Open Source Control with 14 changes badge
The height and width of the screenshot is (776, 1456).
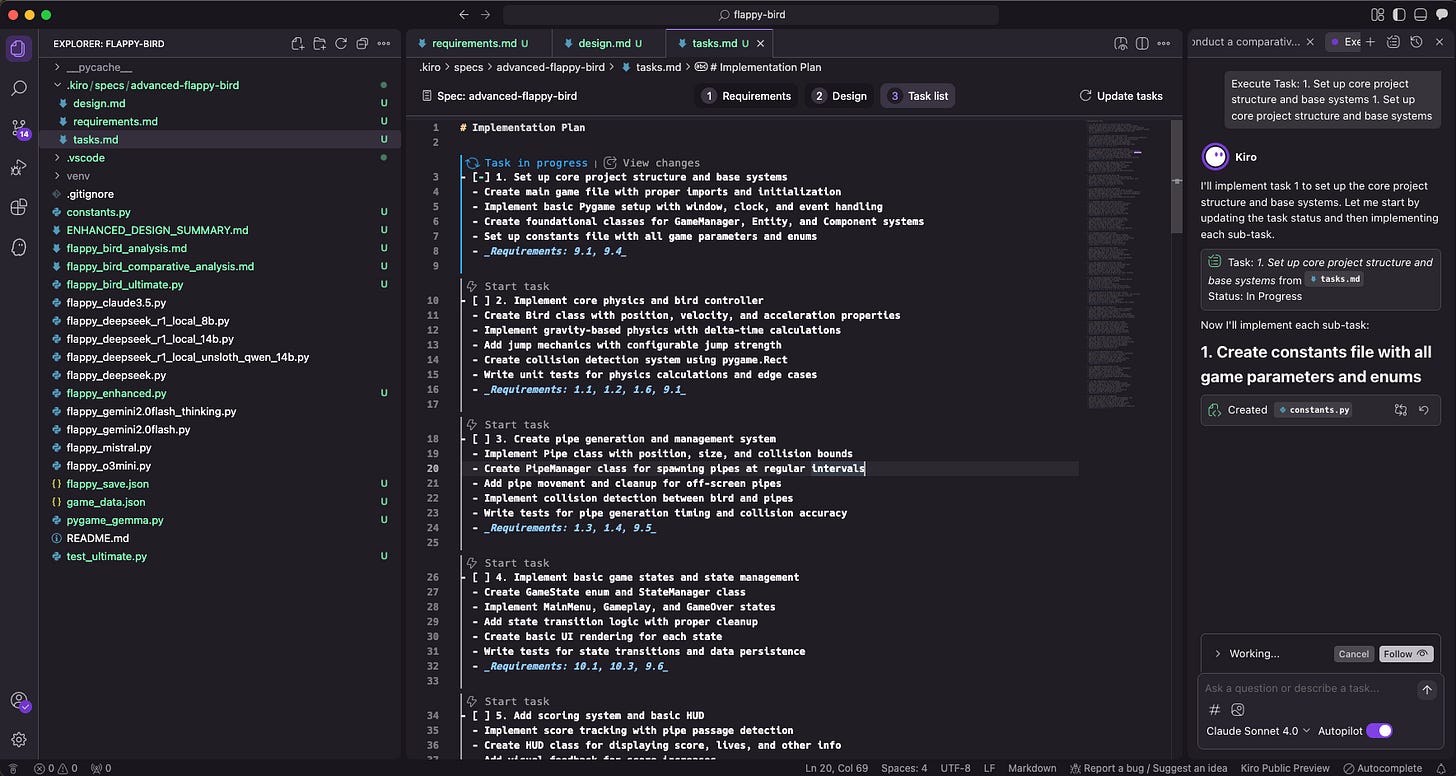click(19, 129)
